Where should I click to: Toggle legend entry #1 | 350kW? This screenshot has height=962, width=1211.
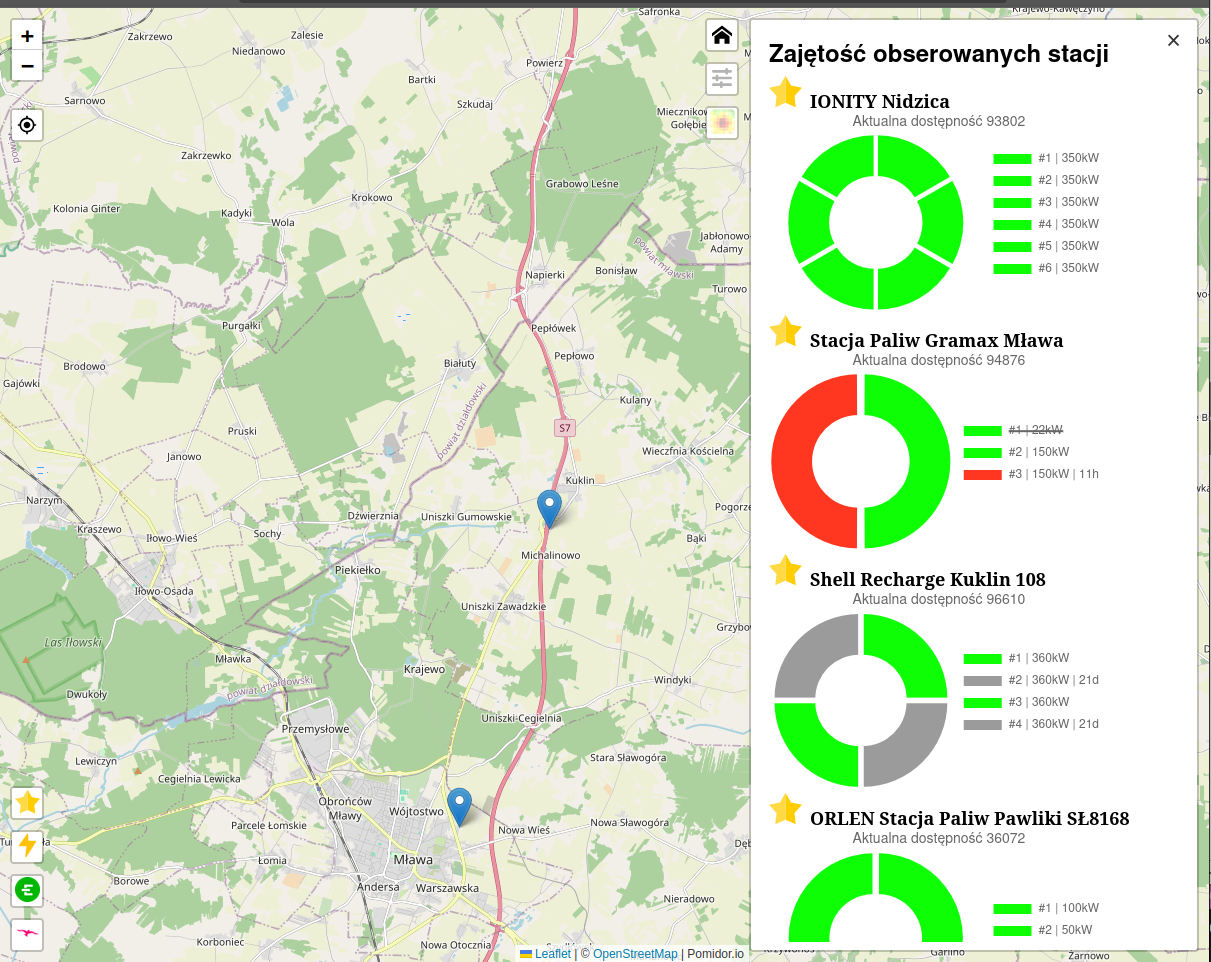[1046, 158]
